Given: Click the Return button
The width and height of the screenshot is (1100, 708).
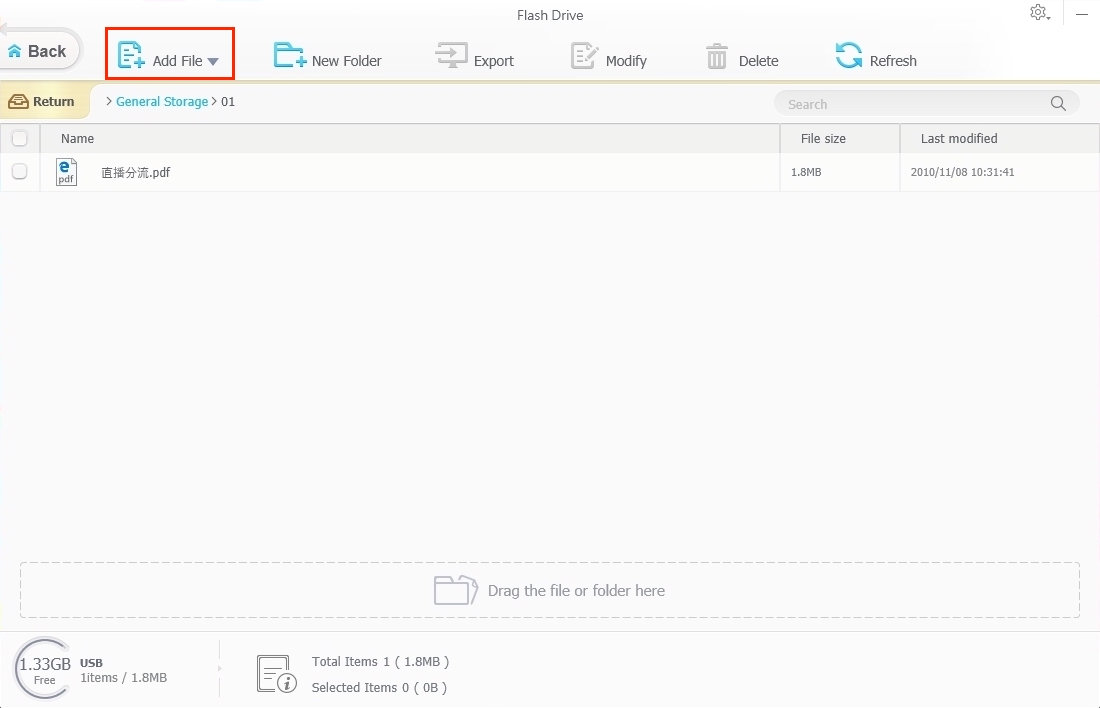Looking at the screenshot, I should coord(43,102).
